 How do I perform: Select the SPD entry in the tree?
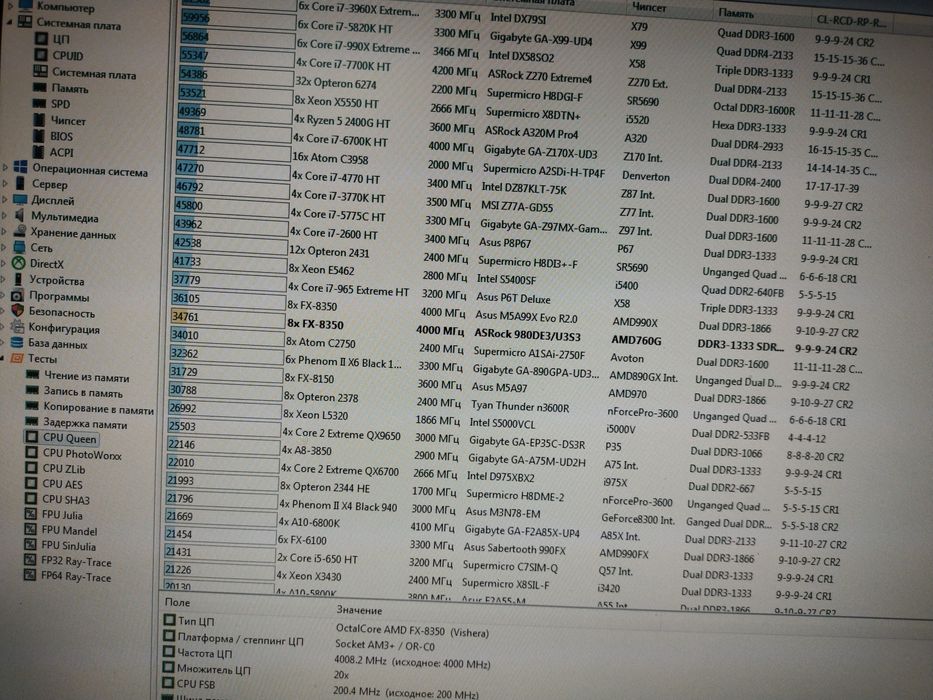(x=60, y=104)
